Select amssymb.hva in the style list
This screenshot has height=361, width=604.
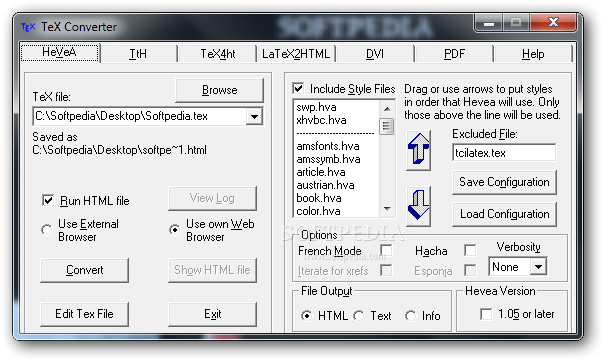(328, 159)
